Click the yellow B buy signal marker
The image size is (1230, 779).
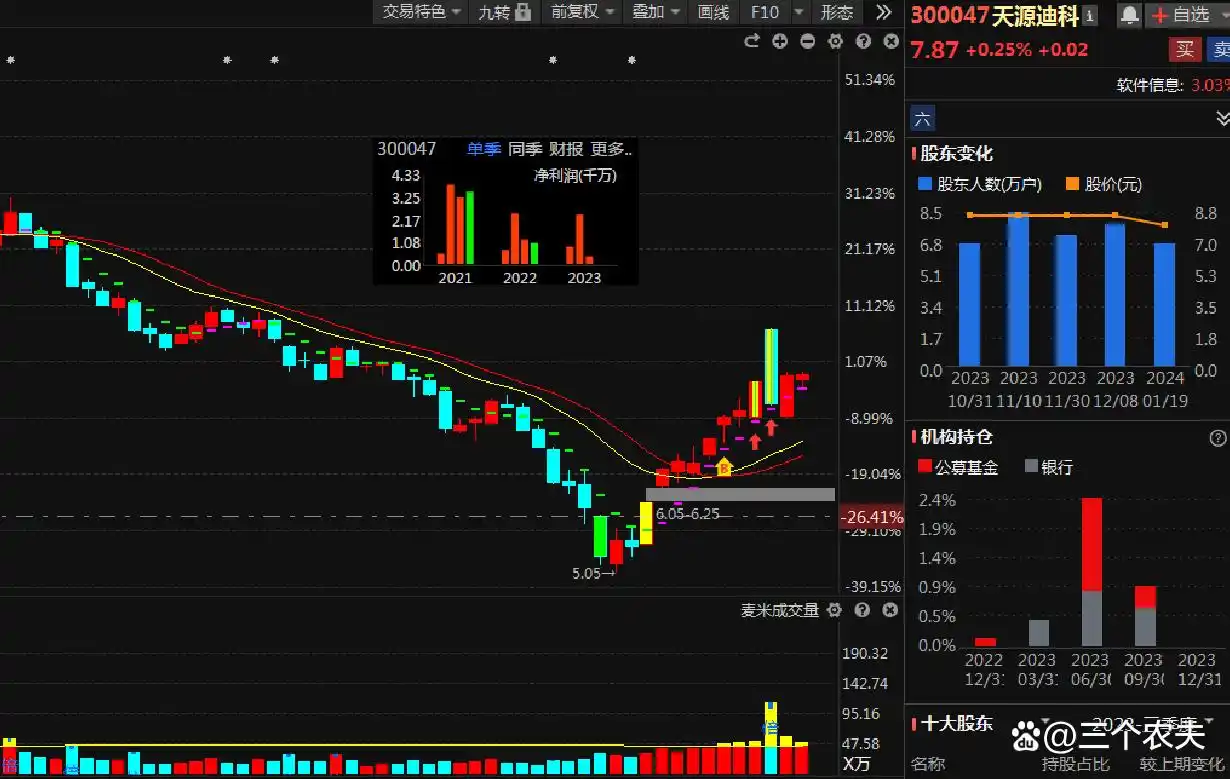(724, 466)
